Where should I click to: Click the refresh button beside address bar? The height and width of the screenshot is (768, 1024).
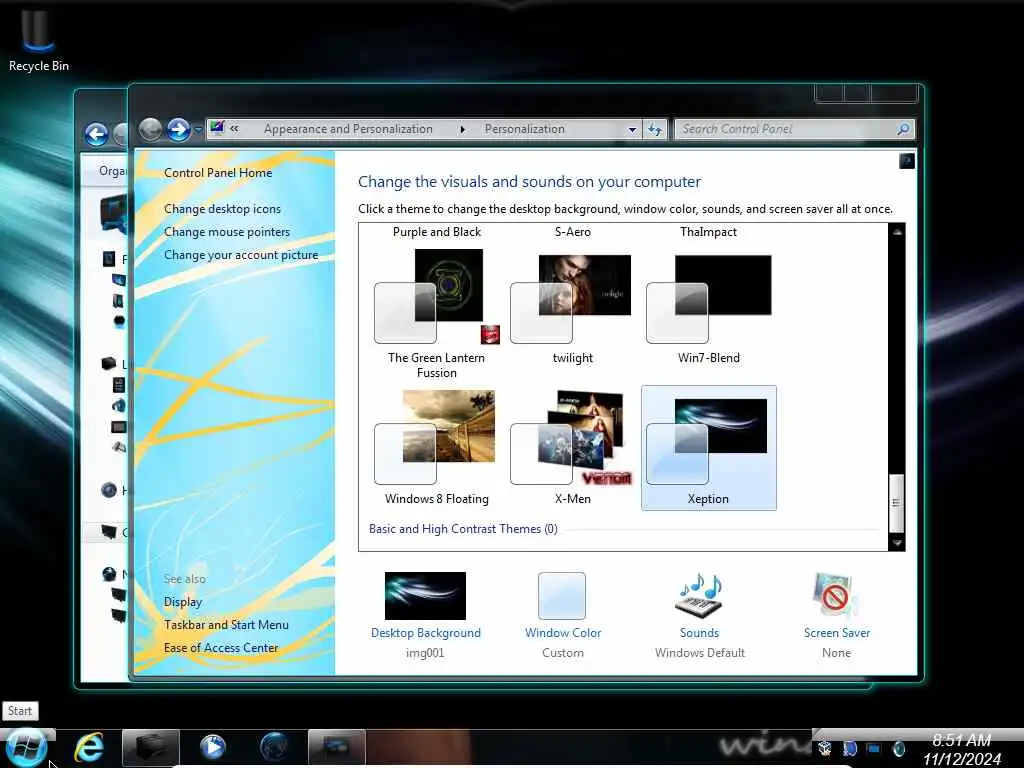tap(655, 129)
